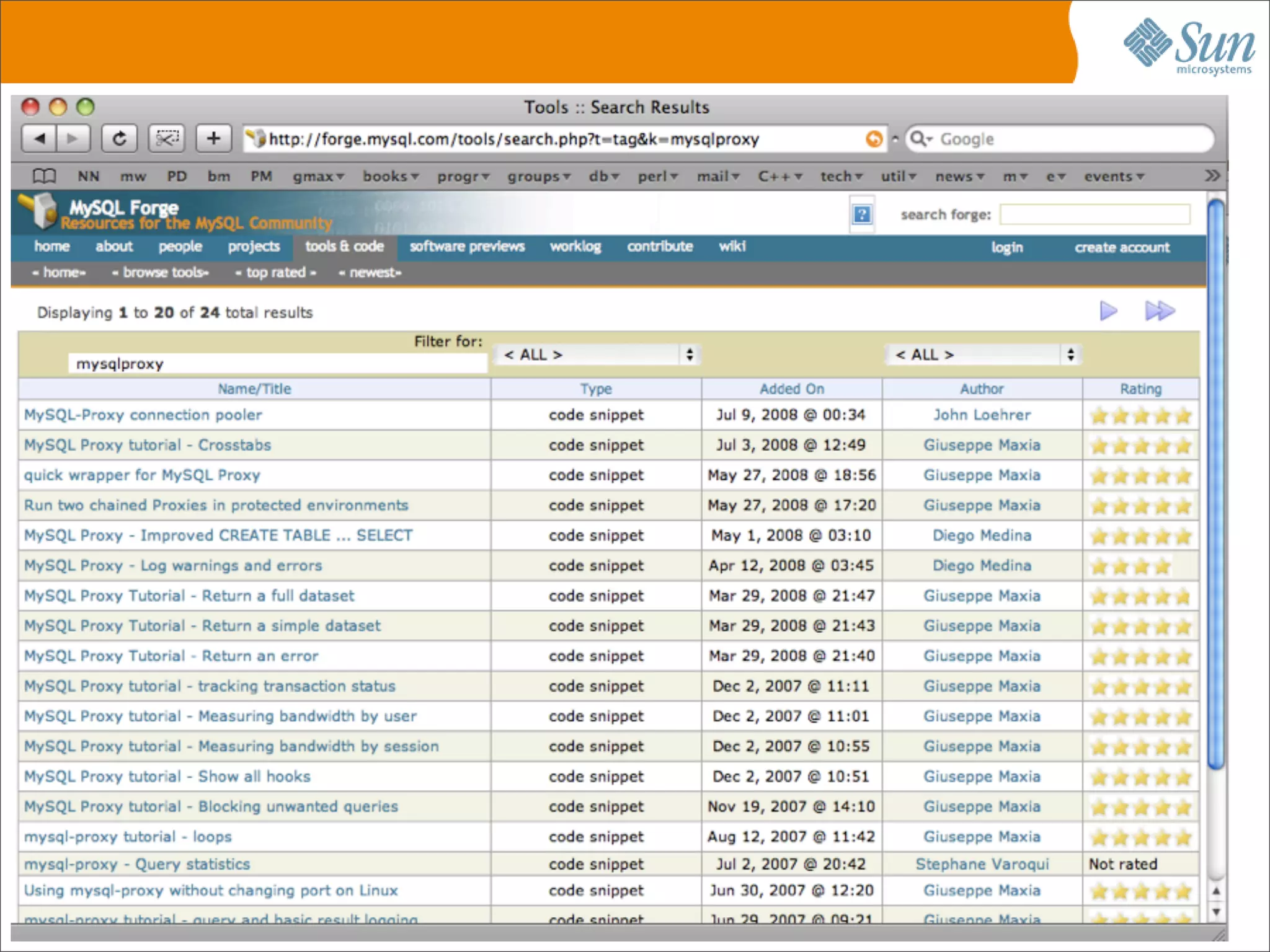Open the events bookmarks folder

[x=1114, y=177]
